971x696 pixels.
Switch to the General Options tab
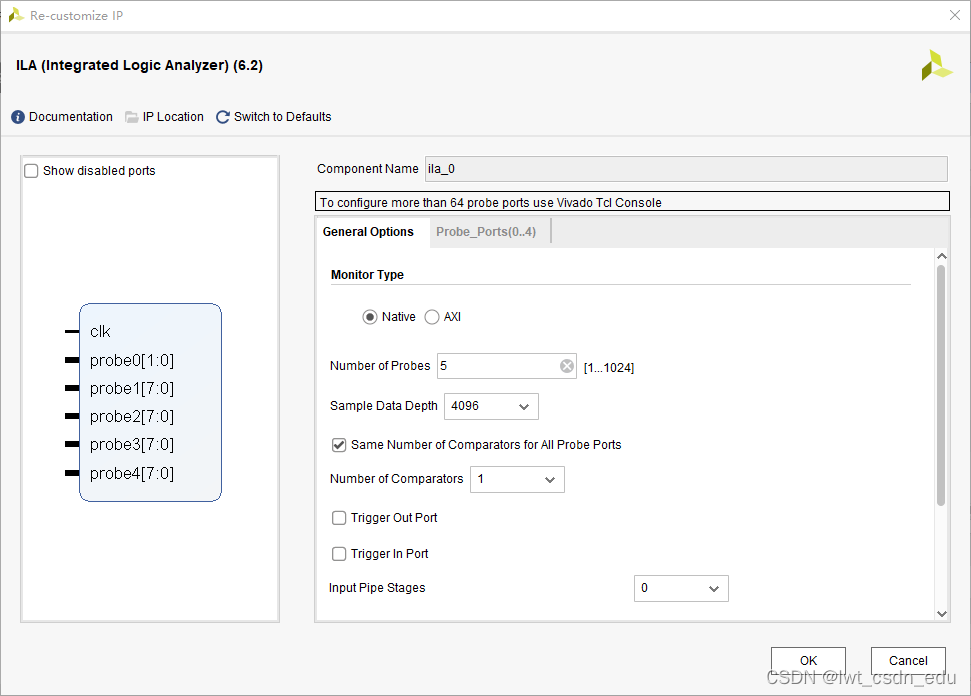pos(368,232)
